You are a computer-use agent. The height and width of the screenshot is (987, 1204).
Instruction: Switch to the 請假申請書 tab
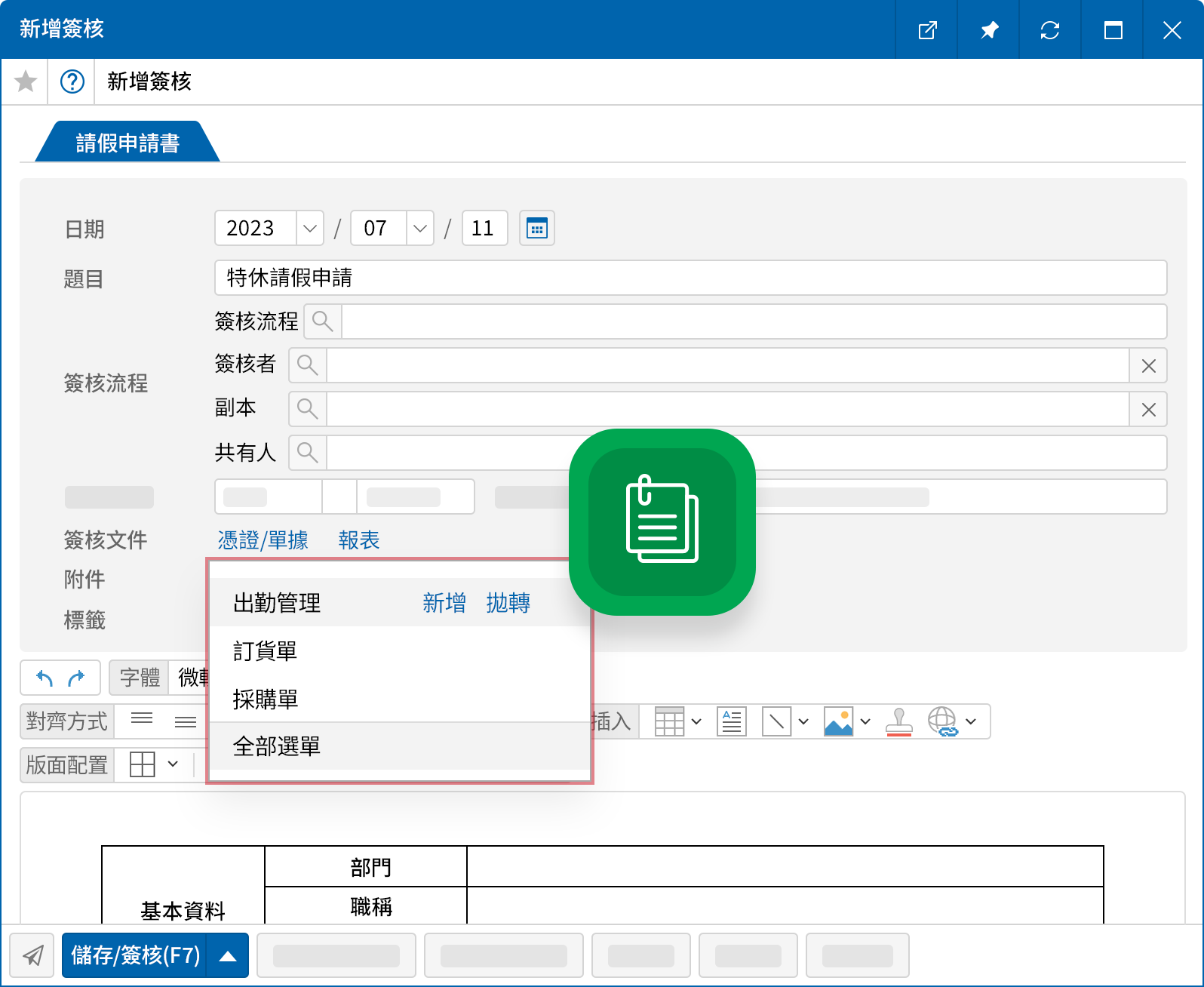127,143
